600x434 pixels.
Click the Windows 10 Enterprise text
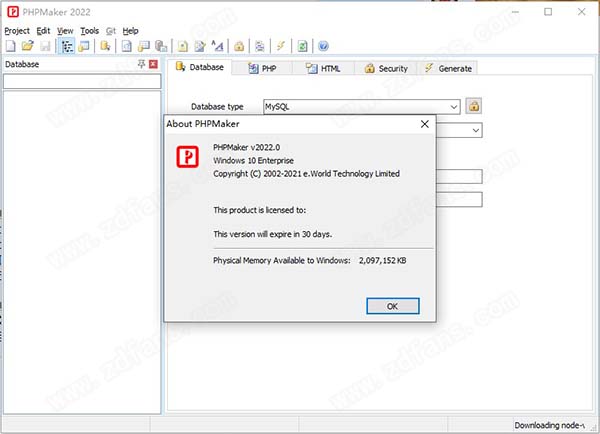pos(253,160)
